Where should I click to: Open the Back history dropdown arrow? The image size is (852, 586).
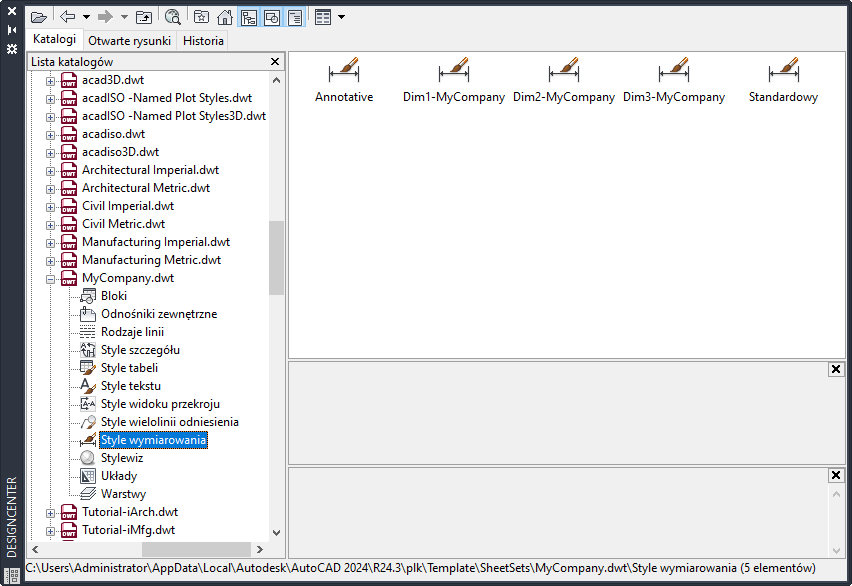pyautogui.click(x=86, y=17)
